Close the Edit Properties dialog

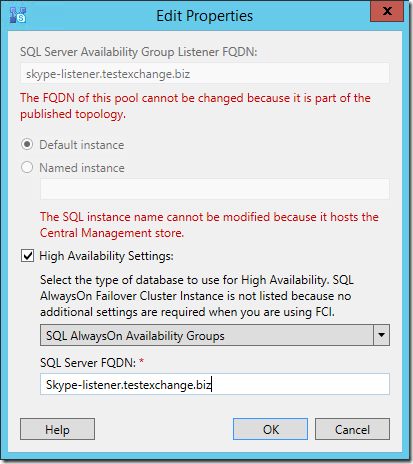click(387, 11)
